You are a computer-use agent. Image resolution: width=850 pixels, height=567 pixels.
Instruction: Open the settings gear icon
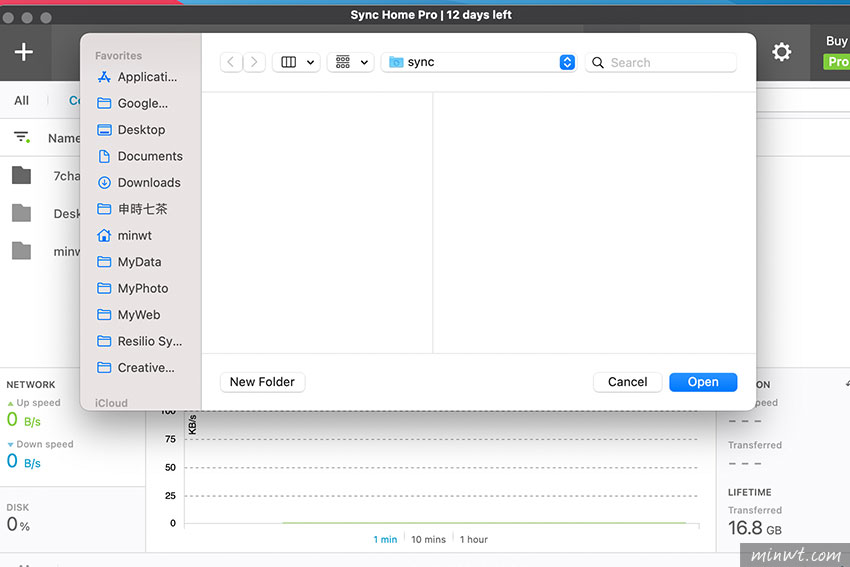[781, 52]
